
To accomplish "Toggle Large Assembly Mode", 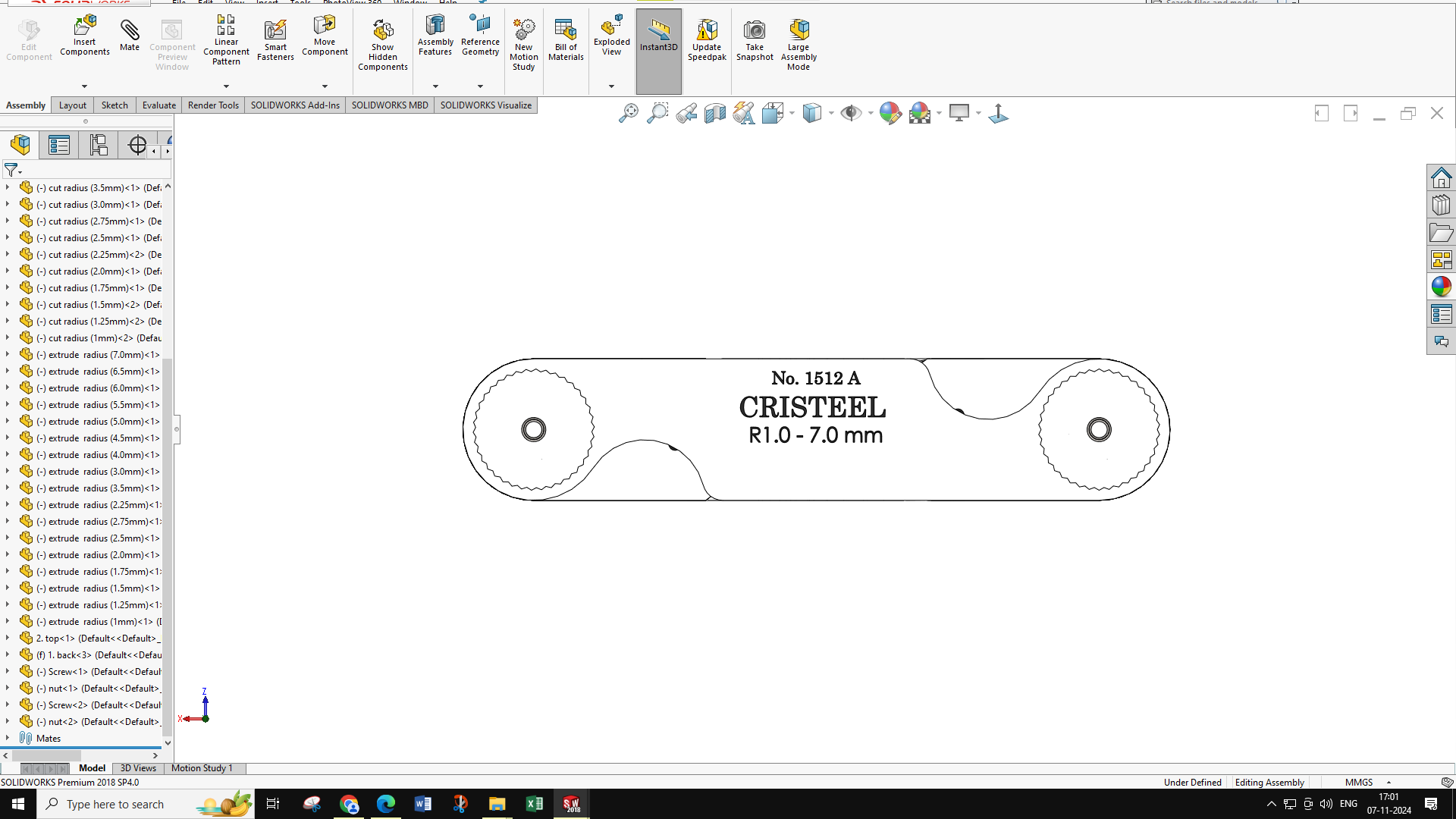I will click(799, 45).
